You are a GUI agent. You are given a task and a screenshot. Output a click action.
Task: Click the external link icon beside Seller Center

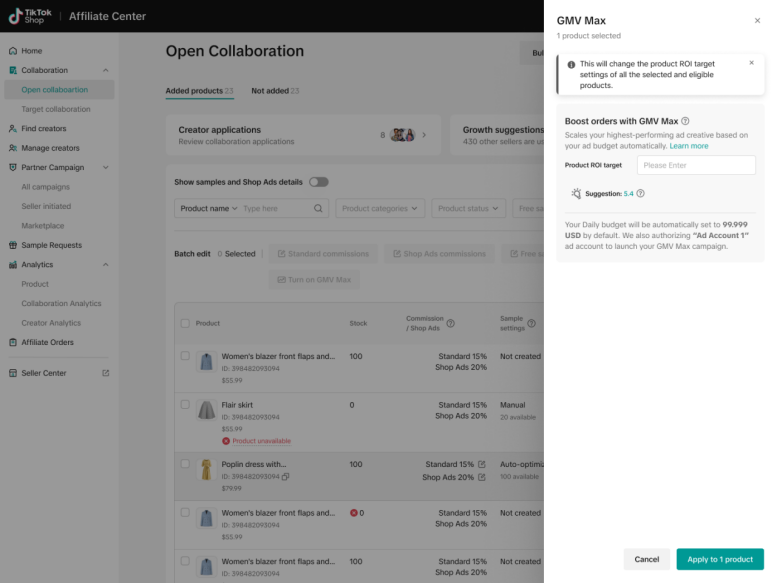click(x=106, y=373)
